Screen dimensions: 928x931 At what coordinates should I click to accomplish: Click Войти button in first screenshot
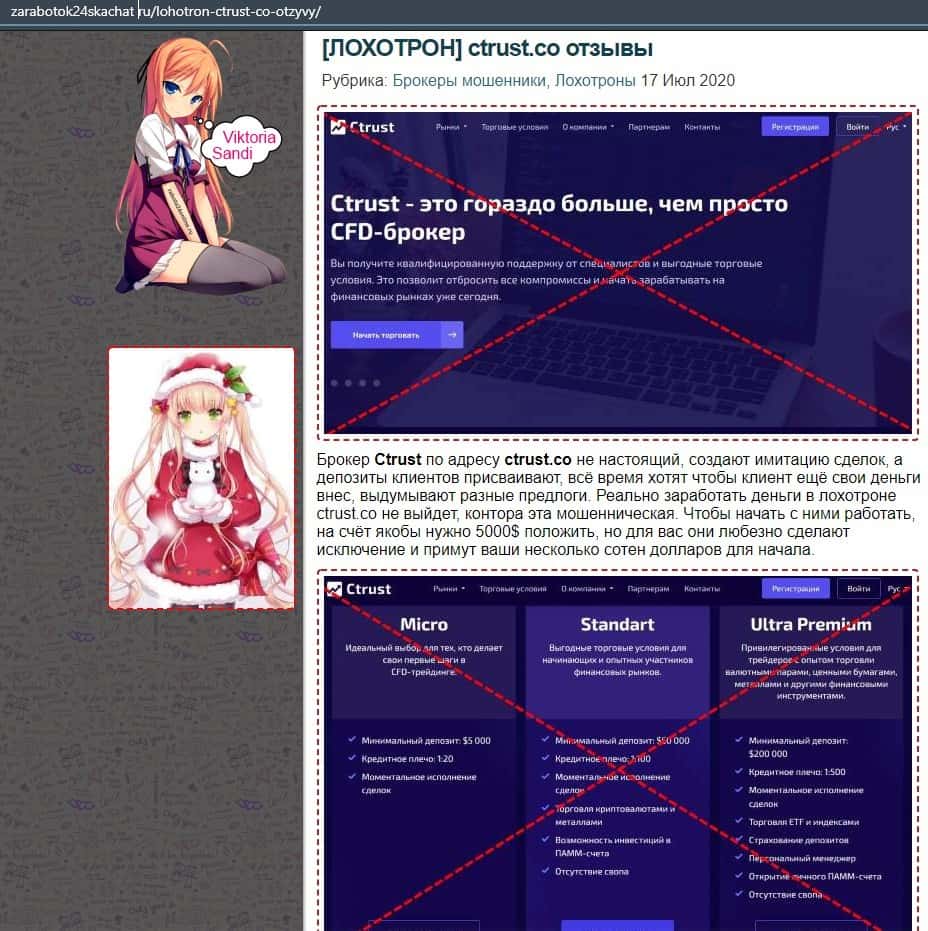point(857,126)
